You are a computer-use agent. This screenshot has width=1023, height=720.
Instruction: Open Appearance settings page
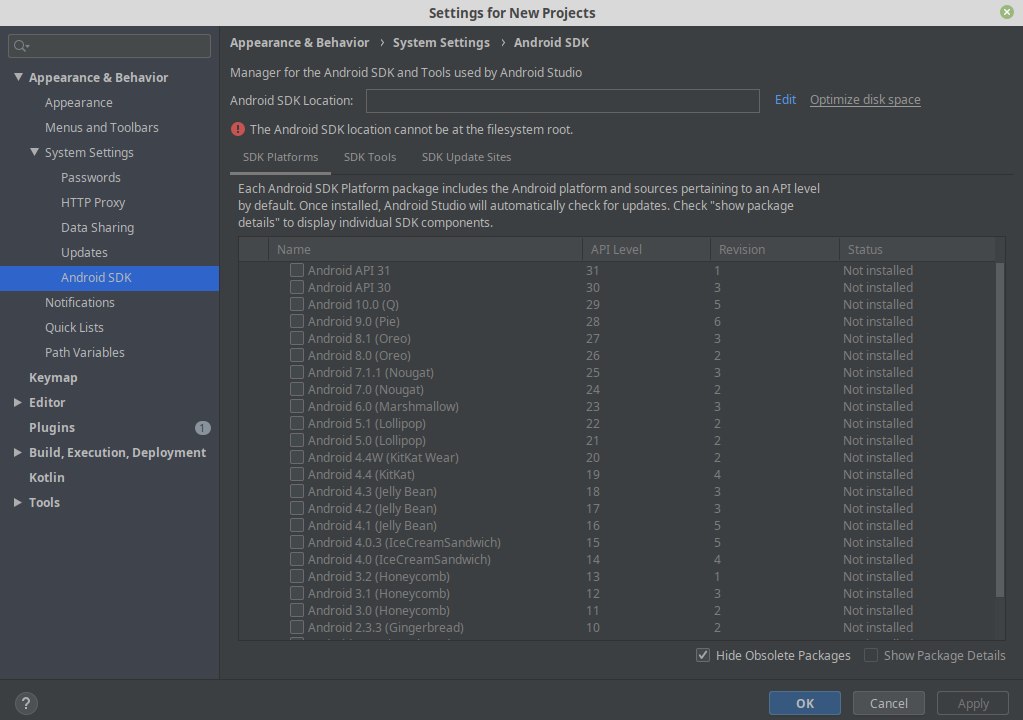tap(78, 102)
